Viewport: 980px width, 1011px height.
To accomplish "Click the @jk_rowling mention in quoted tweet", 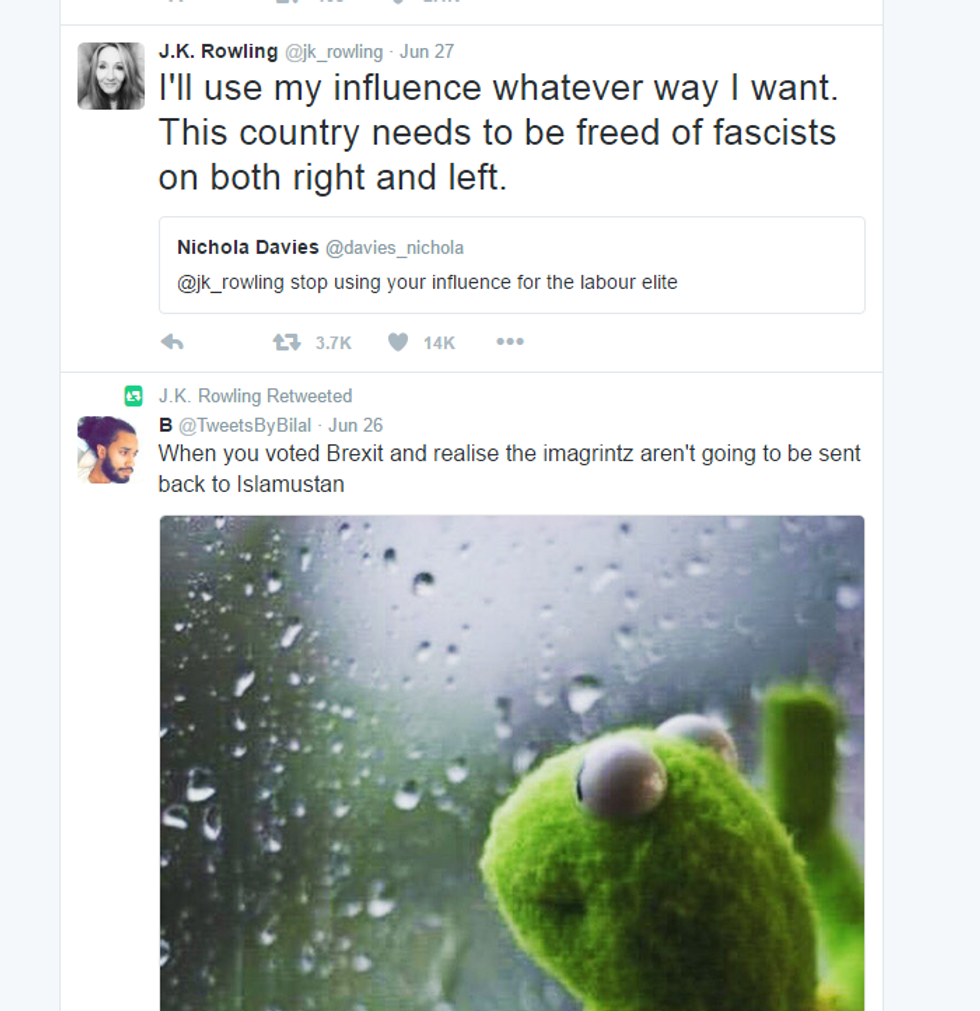I will (230, 283).
